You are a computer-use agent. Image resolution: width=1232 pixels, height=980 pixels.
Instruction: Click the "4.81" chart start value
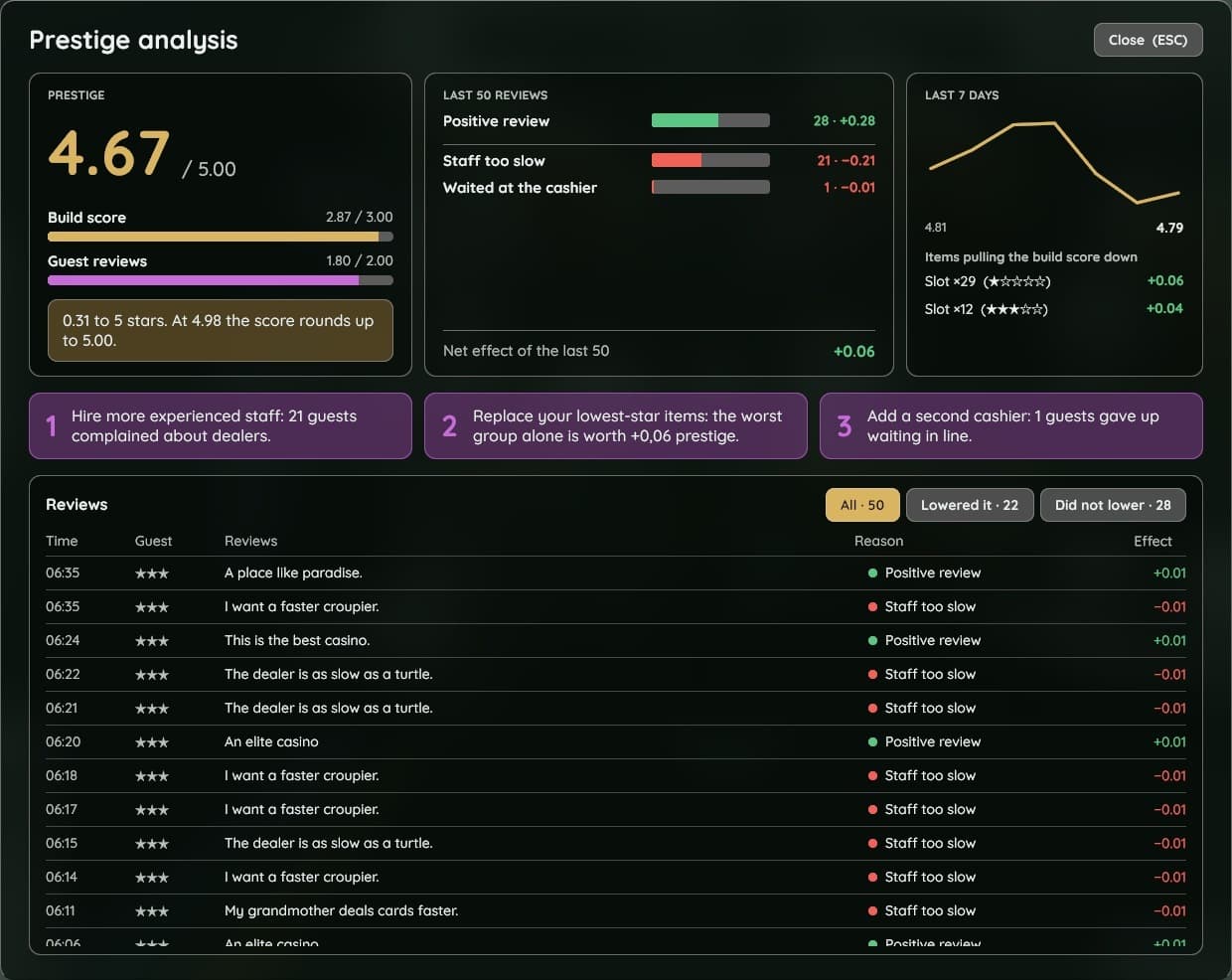936,228
